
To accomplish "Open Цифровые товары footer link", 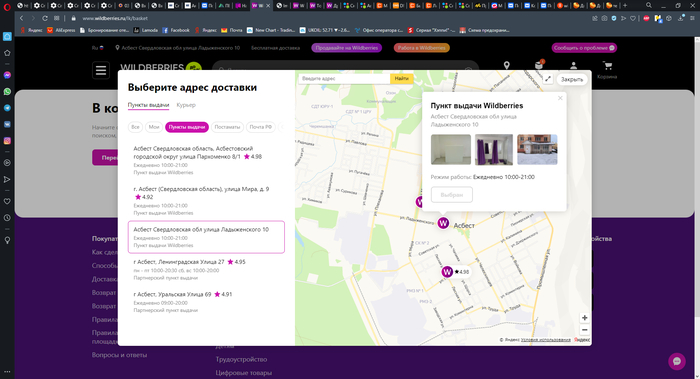I will (243, 373).
